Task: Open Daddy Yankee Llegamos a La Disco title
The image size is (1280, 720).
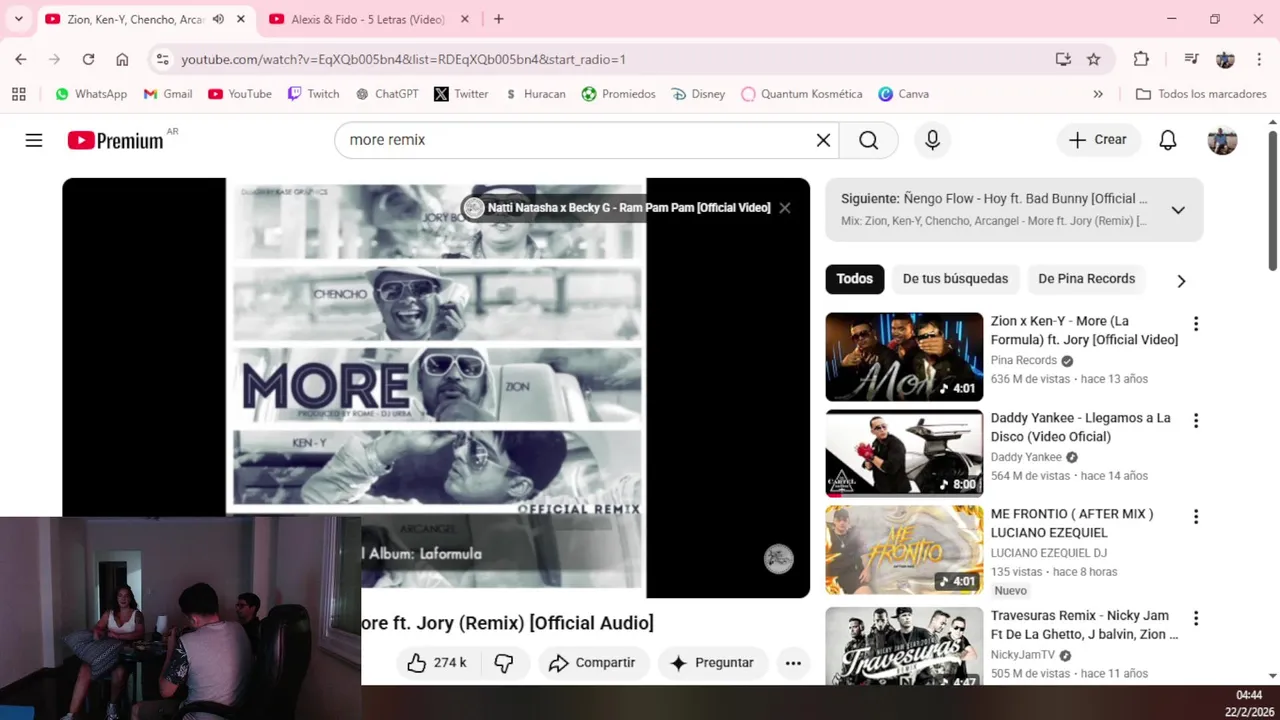Action: pyautogui.click(x=1081, y=427)
